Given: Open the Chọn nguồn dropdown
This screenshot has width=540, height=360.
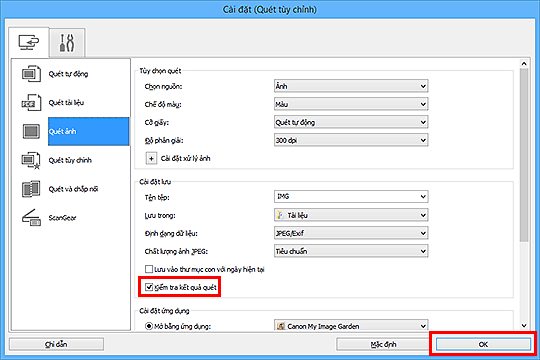Looking at the screenshot, I should click(x=351, y=86).
